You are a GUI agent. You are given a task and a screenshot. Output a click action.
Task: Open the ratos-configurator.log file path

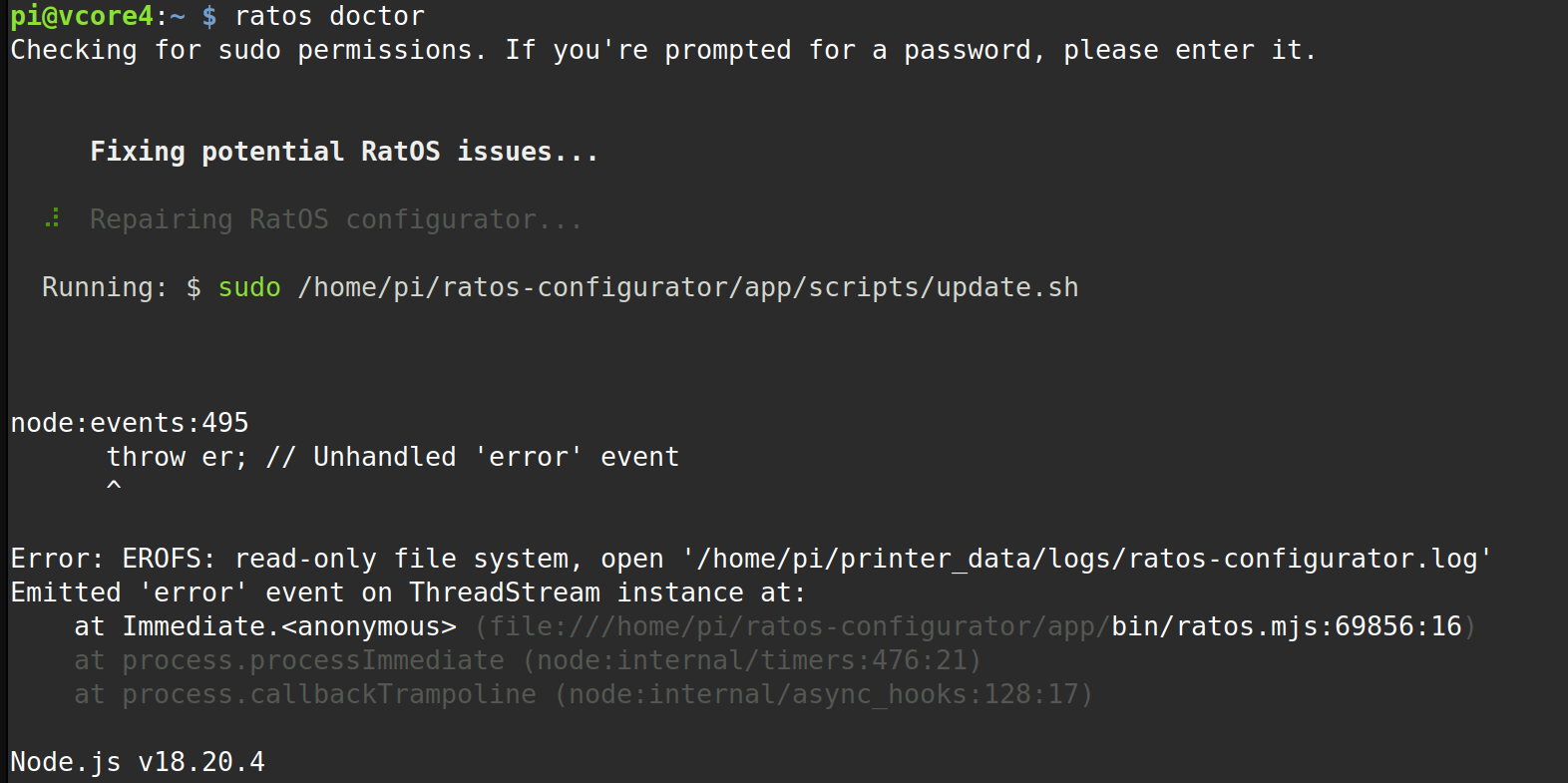(1087, 559)
